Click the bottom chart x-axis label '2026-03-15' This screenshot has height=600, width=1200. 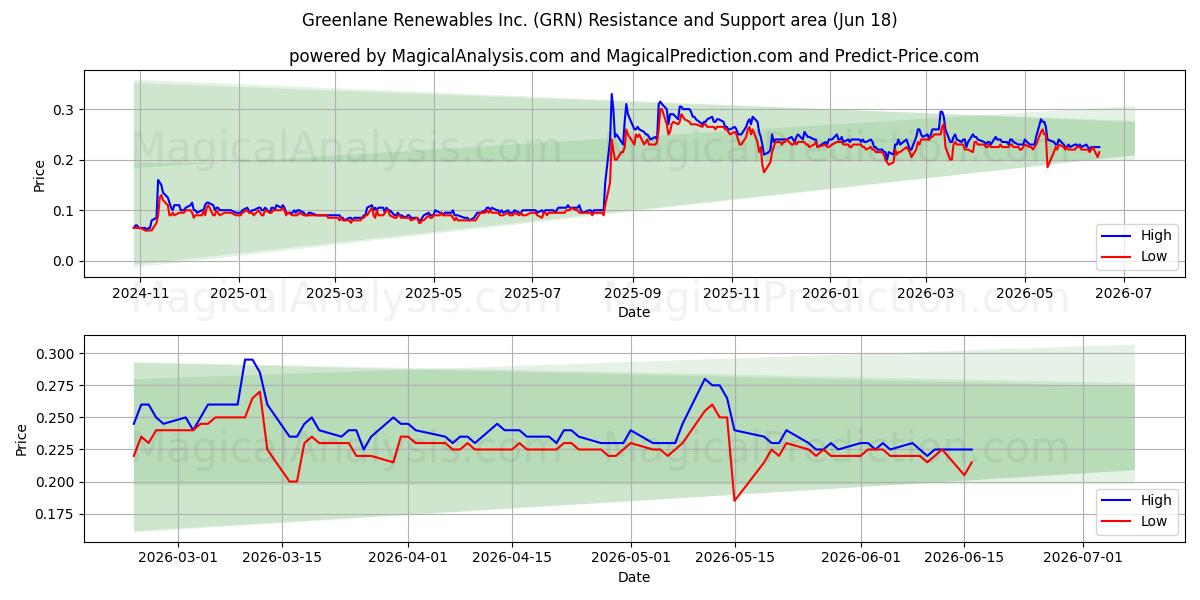coord(282,558)
